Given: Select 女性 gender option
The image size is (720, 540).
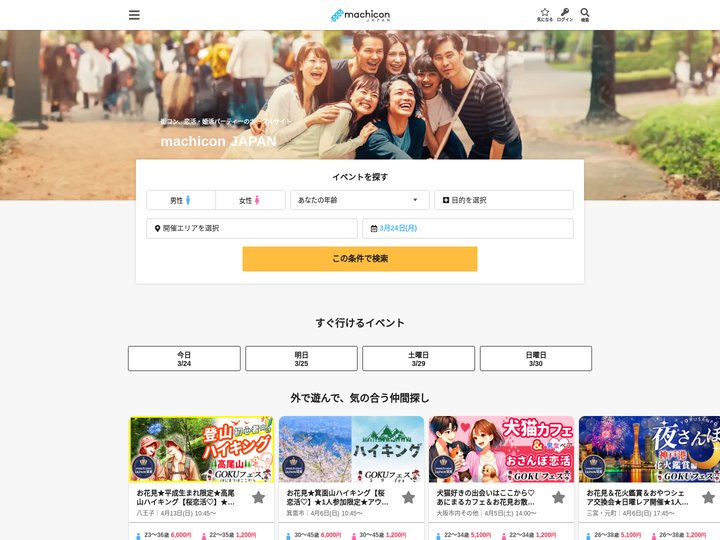Looking at the screenshot, I should click(250, 200).
